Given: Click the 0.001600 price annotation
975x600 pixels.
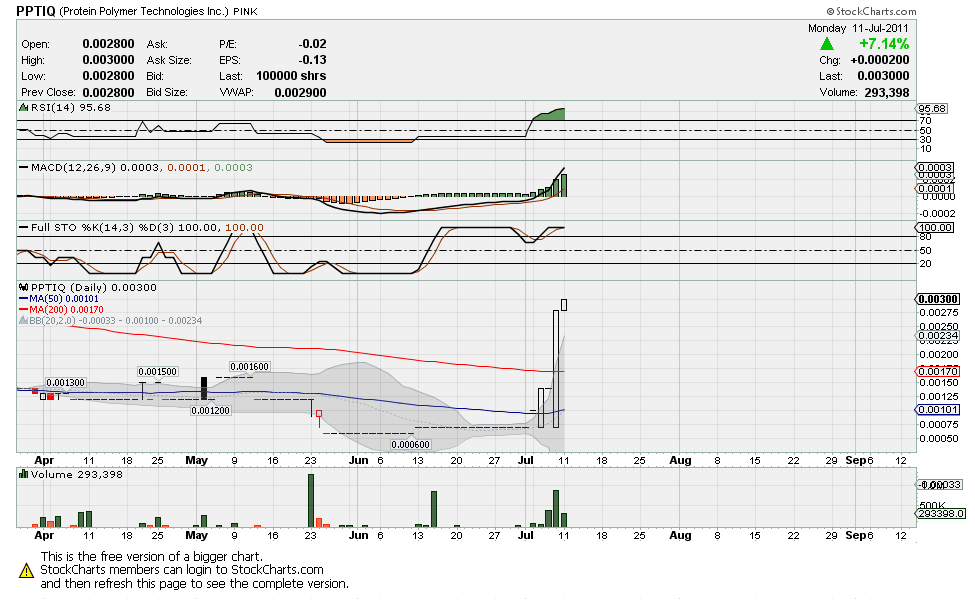Looking at the screenshot, I should tap(249, 367).
